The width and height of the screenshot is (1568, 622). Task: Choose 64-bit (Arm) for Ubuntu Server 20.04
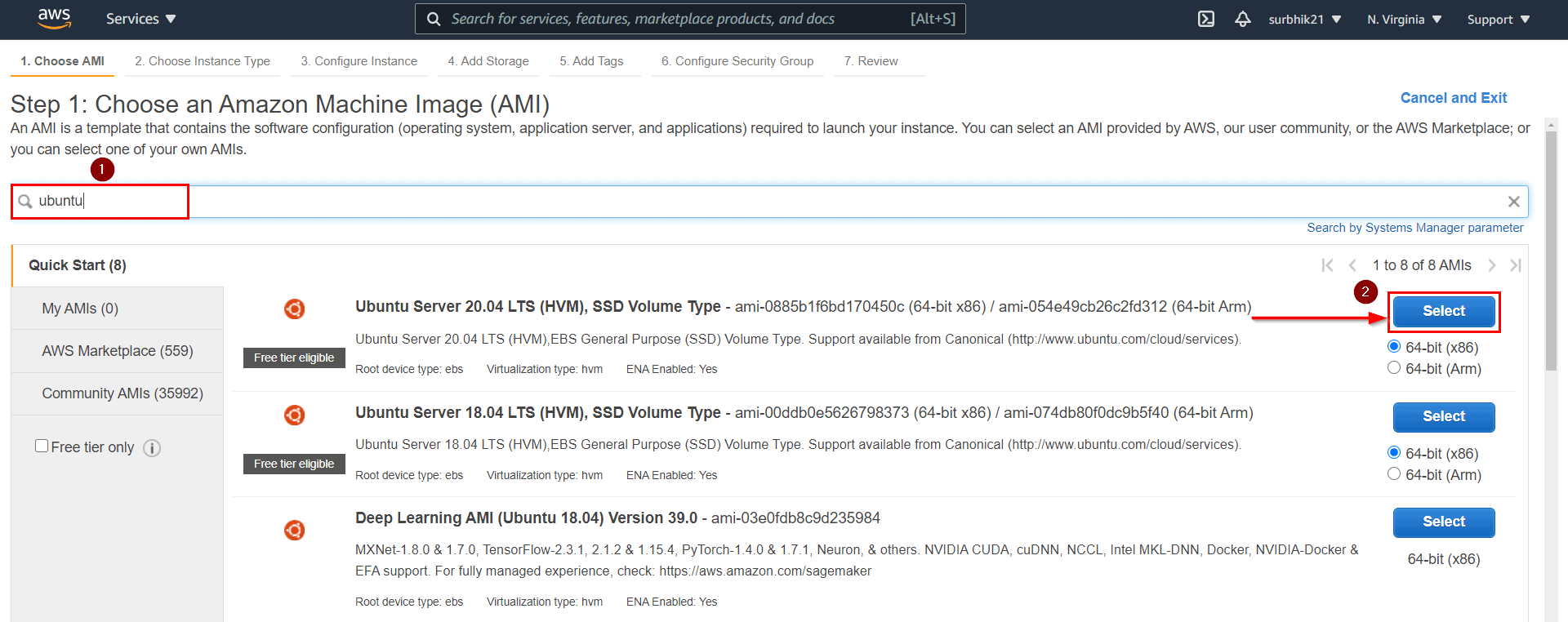pos(1394,367)
